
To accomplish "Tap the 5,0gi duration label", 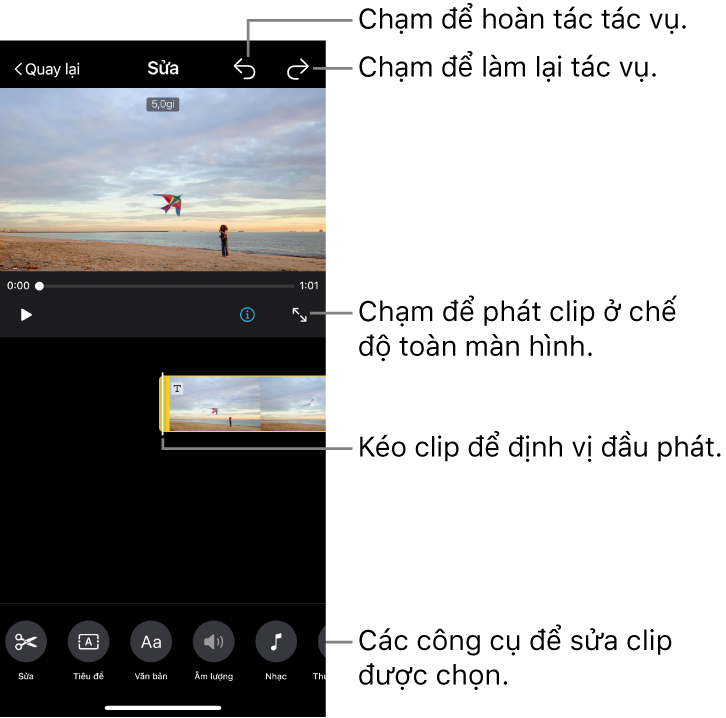I will point(163,104).
